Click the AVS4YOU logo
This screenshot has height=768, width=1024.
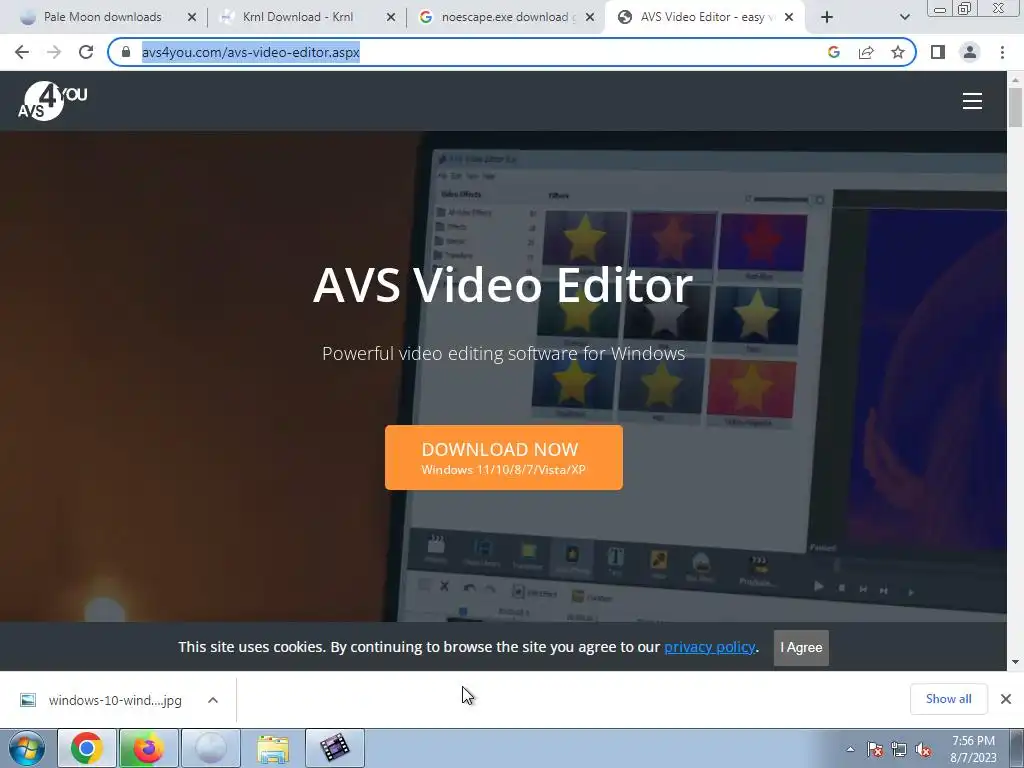(x=52, y=101)
